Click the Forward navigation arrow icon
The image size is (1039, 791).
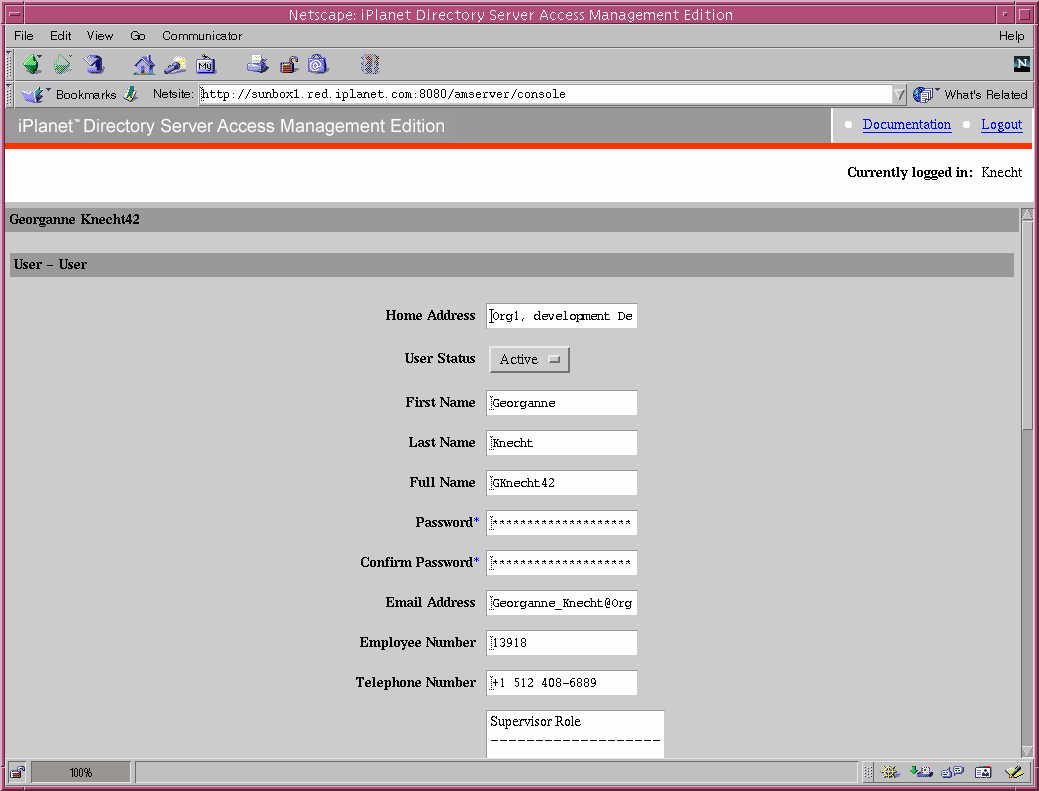point(62,64)
